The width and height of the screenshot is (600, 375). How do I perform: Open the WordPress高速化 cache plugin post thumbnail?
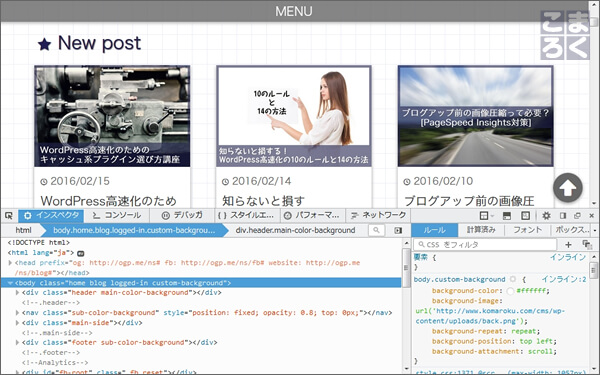(112, 116)
